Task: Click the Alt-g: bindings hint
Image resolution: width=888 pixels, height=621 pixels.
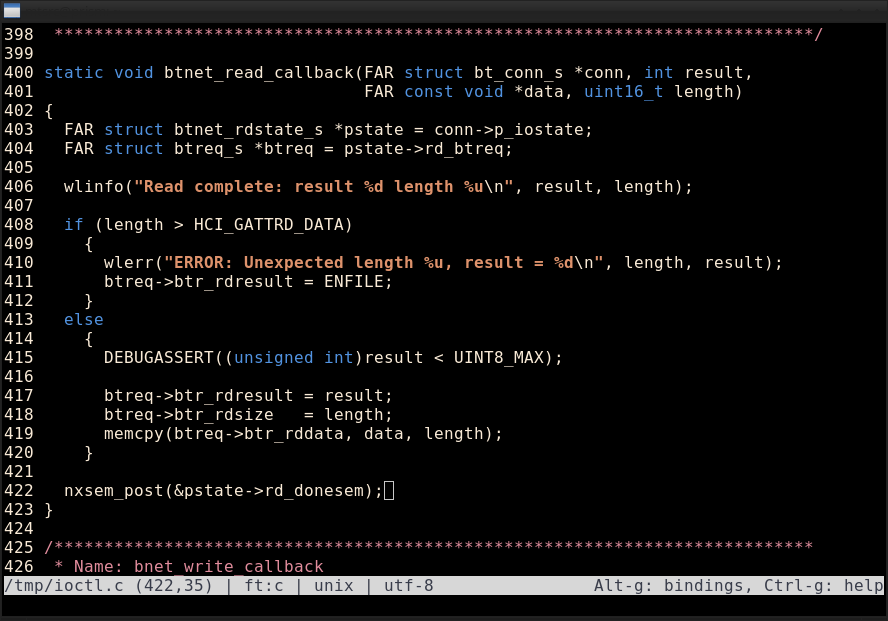Action: point(673,586)
